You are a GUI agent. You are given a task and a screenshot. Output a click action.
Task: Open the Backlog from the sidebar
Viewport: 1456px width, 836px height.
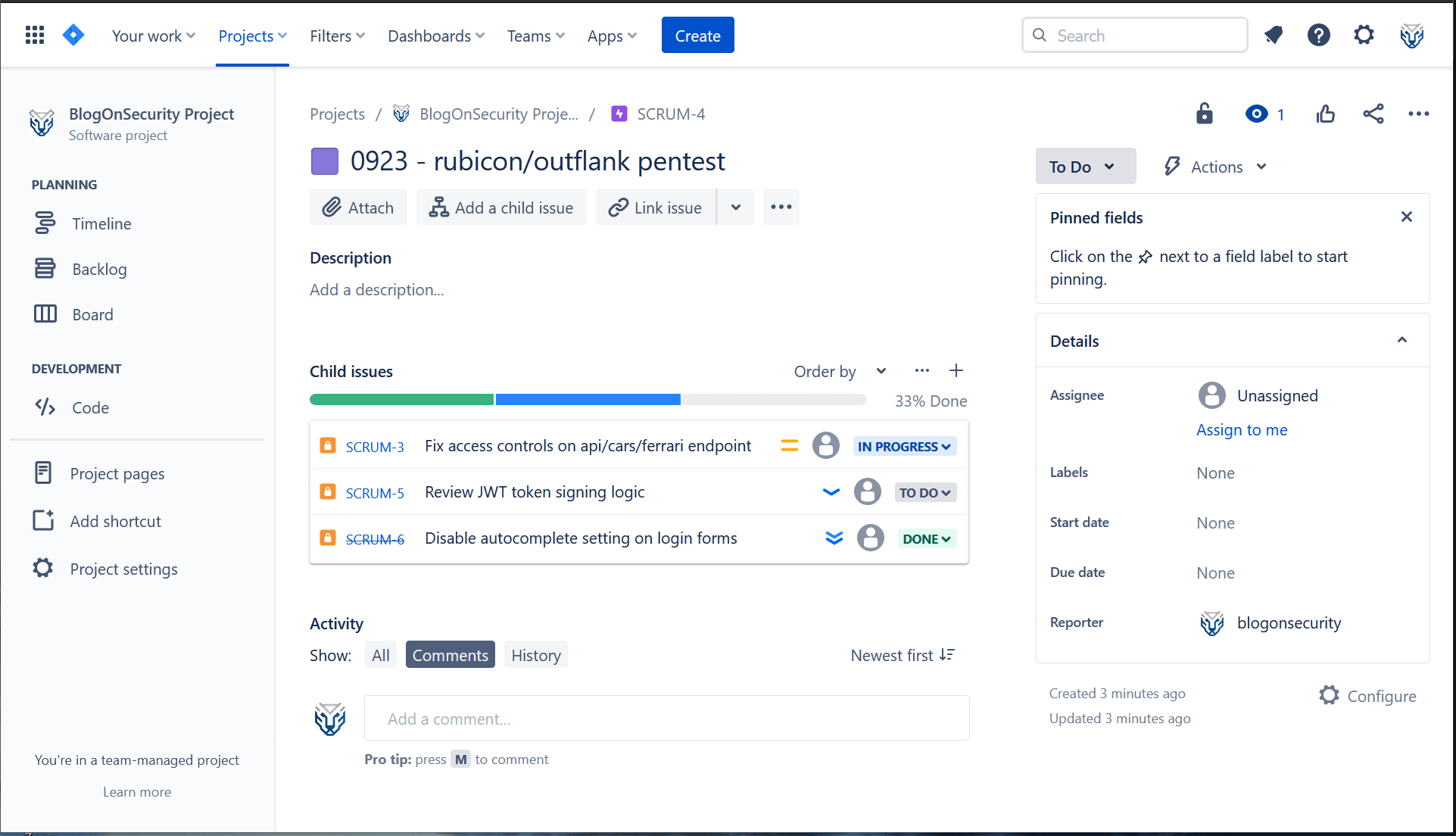(99, 269)
